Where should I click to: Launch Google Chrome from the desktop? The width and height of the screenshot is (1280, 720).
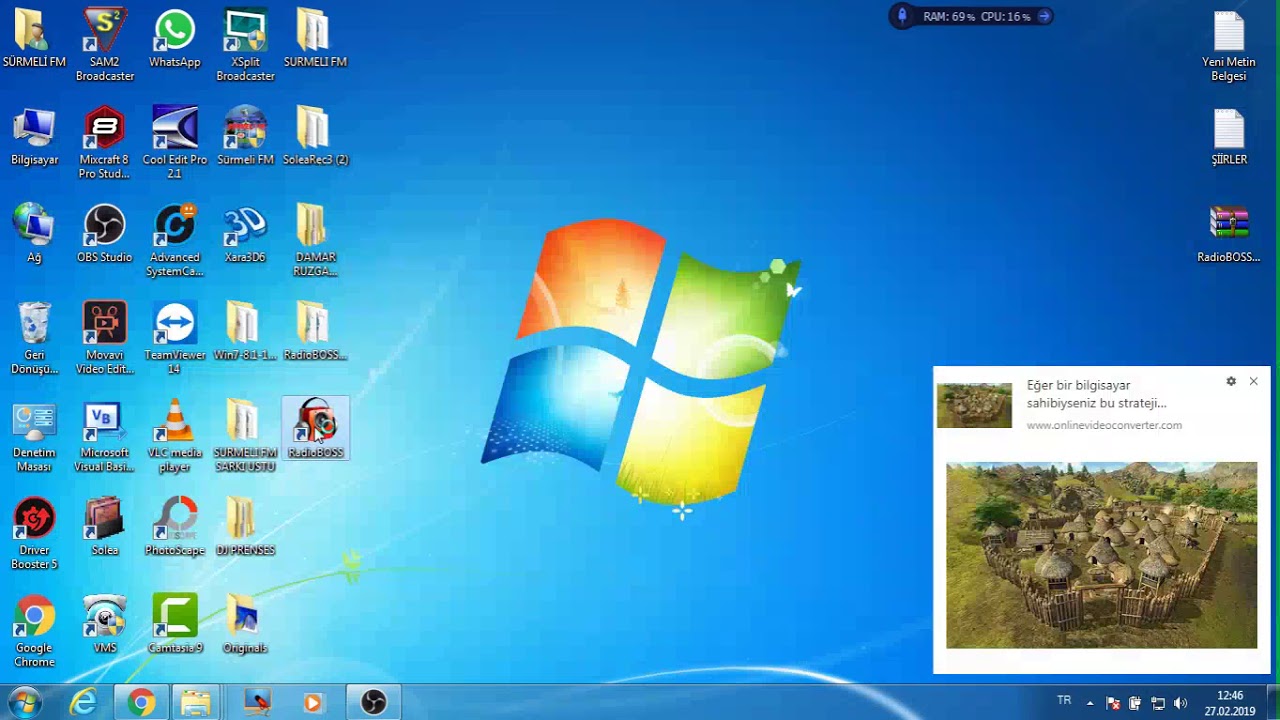point(34,631)
